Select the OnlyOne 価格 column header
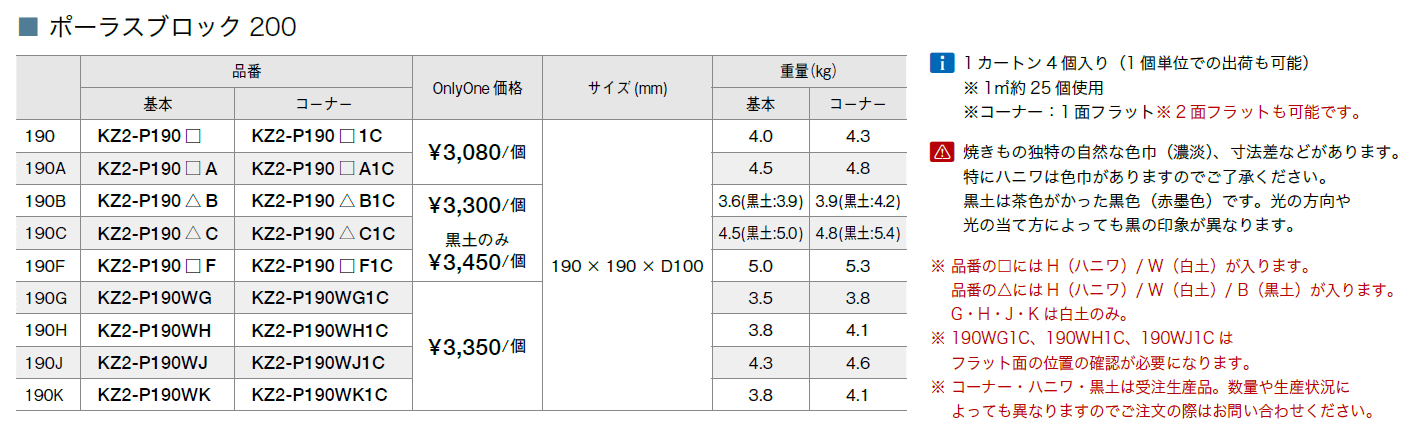The width and height of the screenshot is (1422, 446). (x=477, y=88)
